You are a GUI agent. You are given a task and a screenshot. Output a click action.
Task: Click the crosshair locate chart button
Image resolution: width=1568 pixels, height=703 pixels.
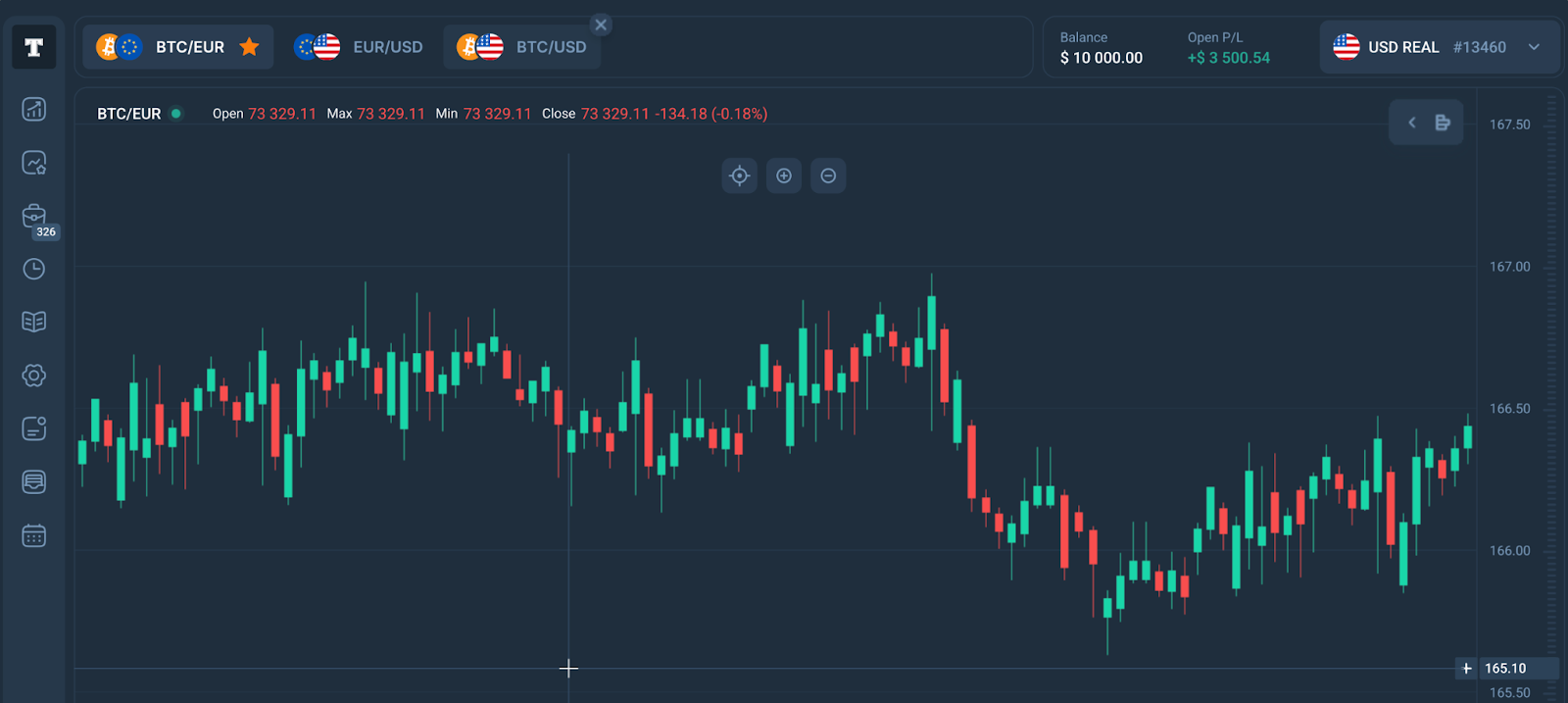[x=740, y=176]
